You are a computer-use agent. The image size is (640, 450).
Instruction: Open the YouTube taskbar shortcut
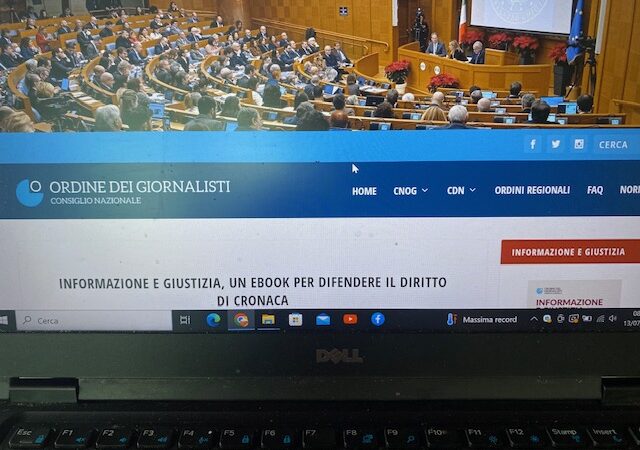pos(350,319)
